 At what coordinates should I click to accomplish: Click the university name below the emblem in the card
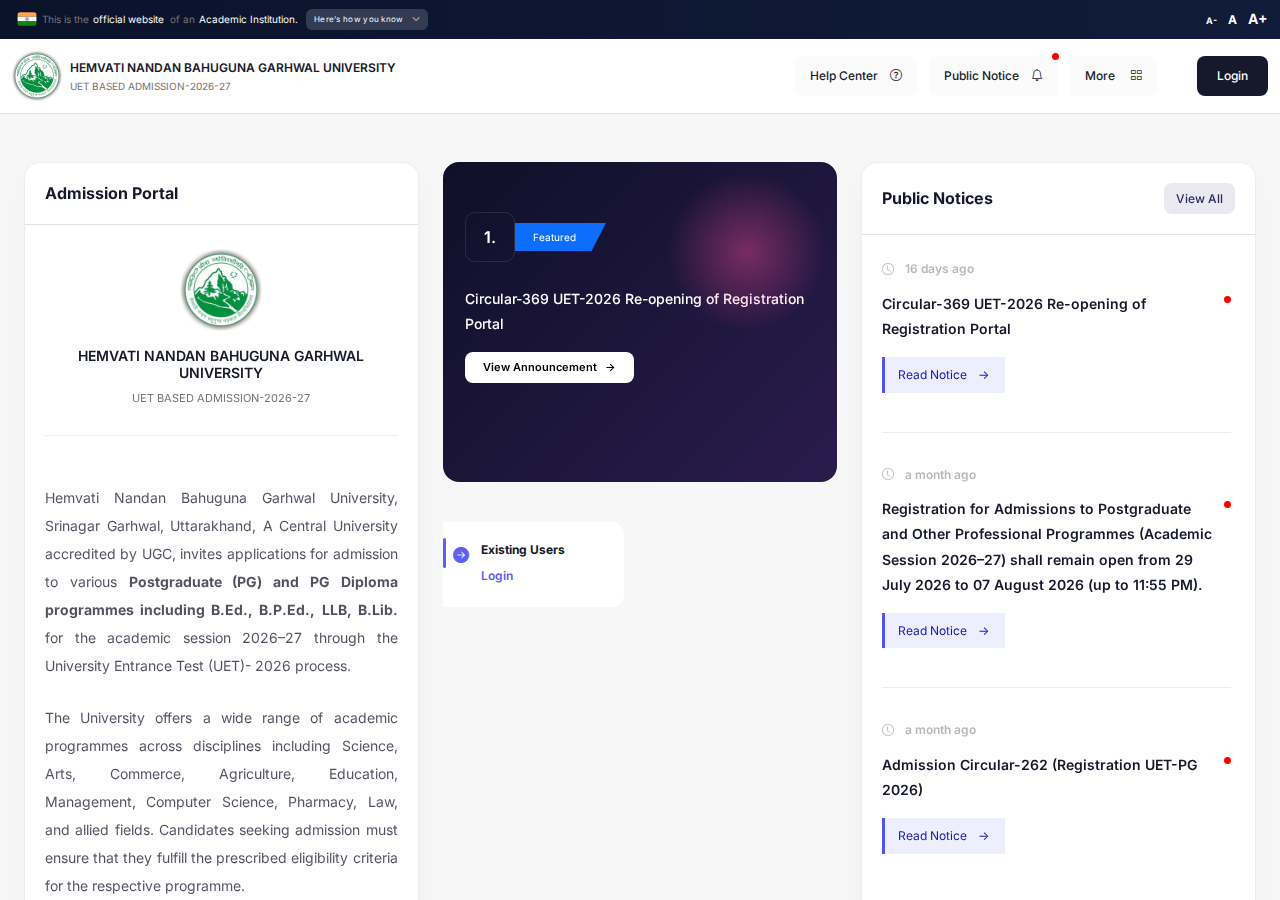pos(221,365)
